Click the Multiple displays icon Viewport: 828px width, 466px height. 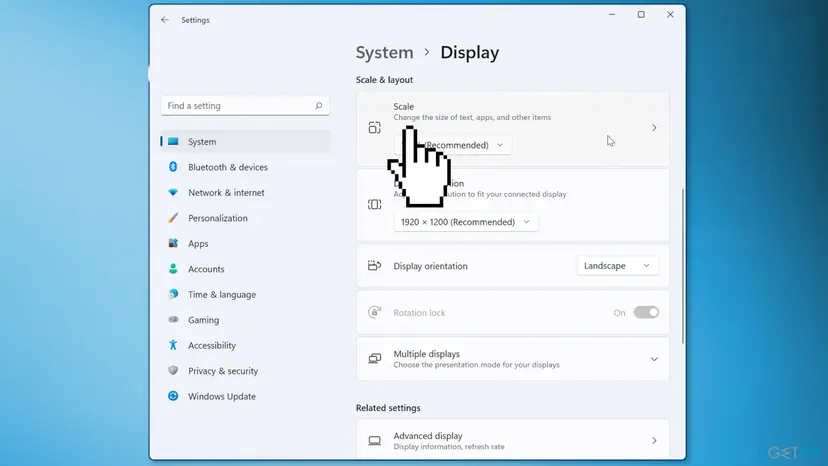tap(374, 359)
